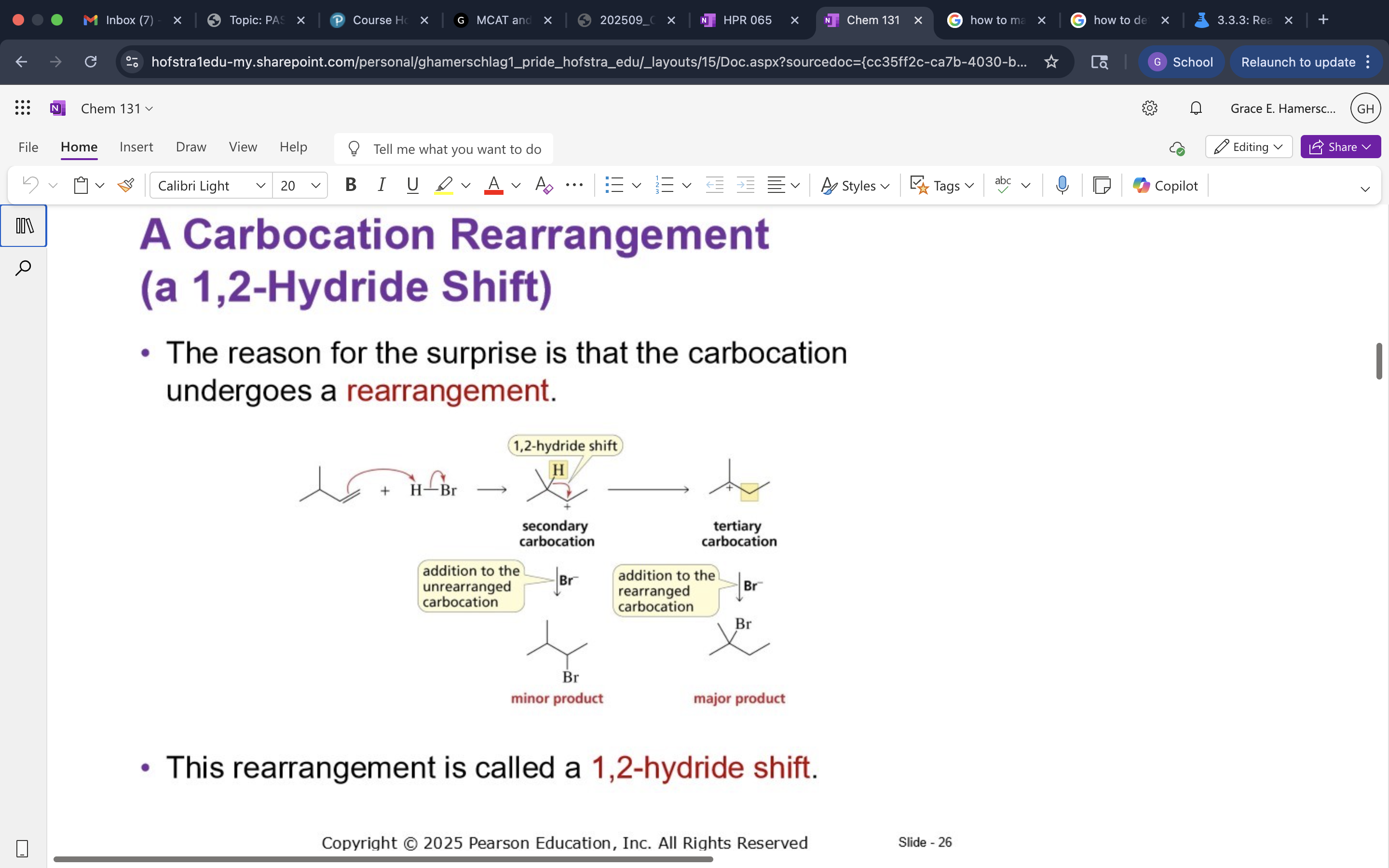Switch to the Insert ribbon tab
This screenshot has width=1389, height=868.
(136, 147)
